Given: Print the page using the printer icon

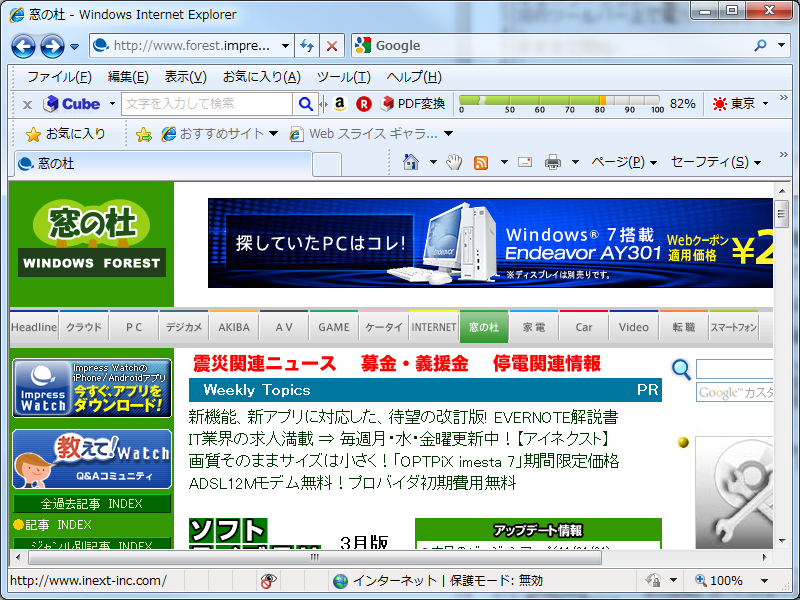Looking at the screenshot, I should 553,160.
